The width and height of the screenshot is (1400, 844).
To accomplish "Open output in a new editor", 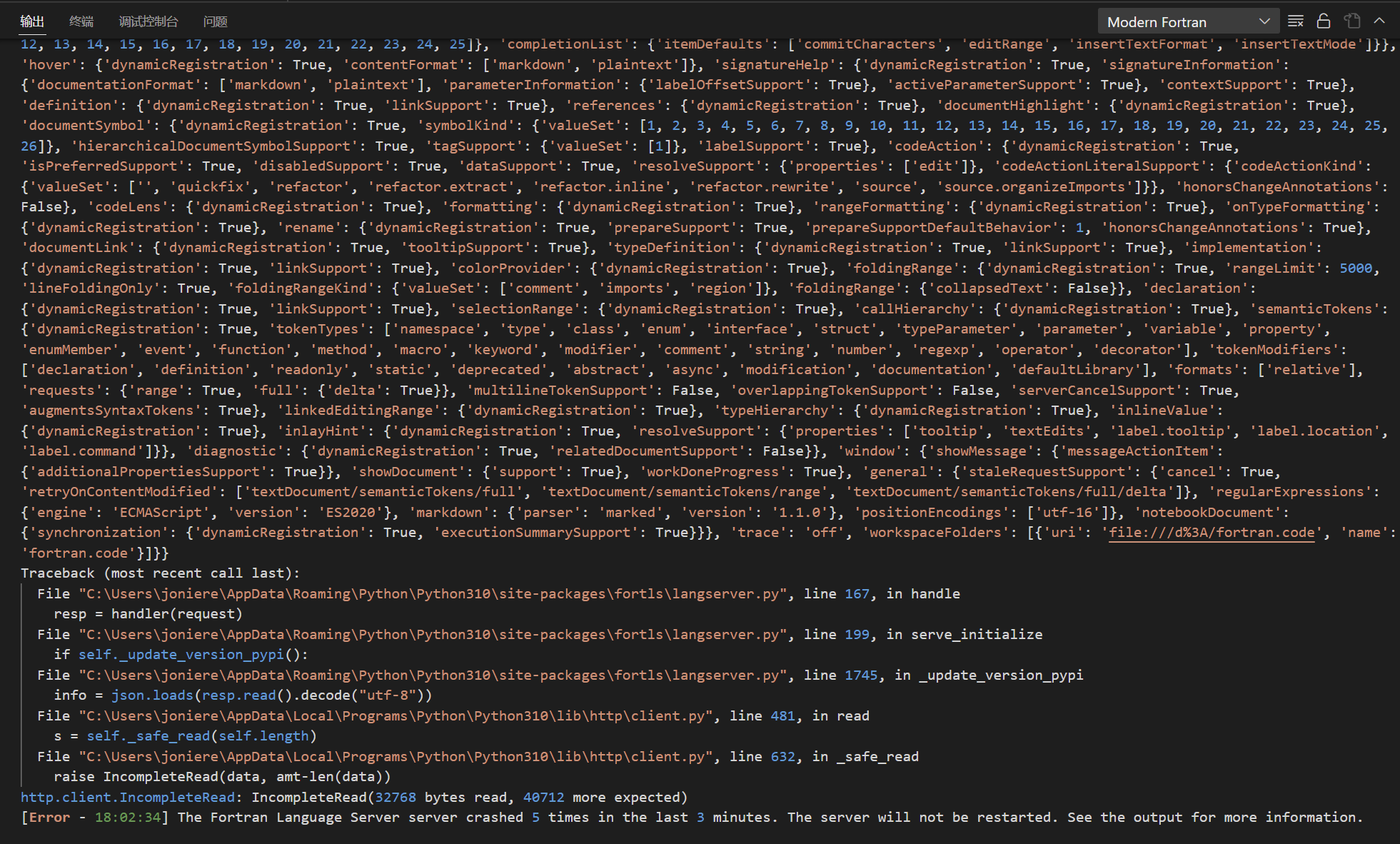I will click(1351, 21).
